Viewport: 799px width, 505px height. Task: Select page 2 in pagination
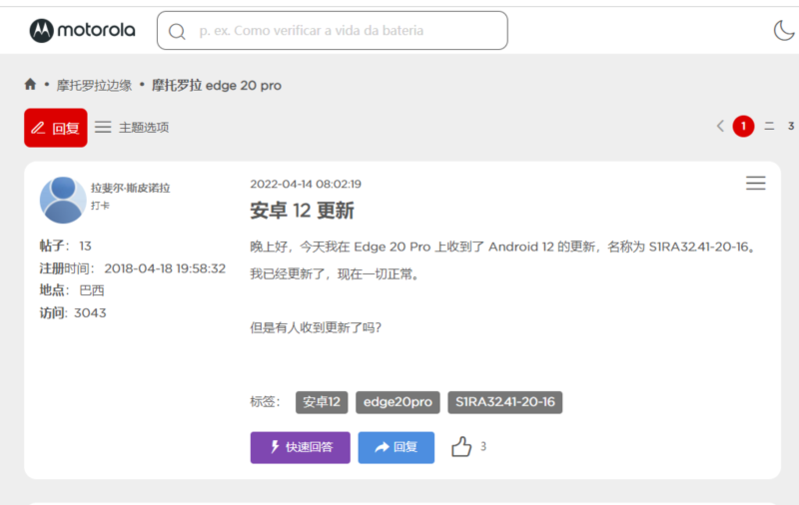click(x=769, y=126)
